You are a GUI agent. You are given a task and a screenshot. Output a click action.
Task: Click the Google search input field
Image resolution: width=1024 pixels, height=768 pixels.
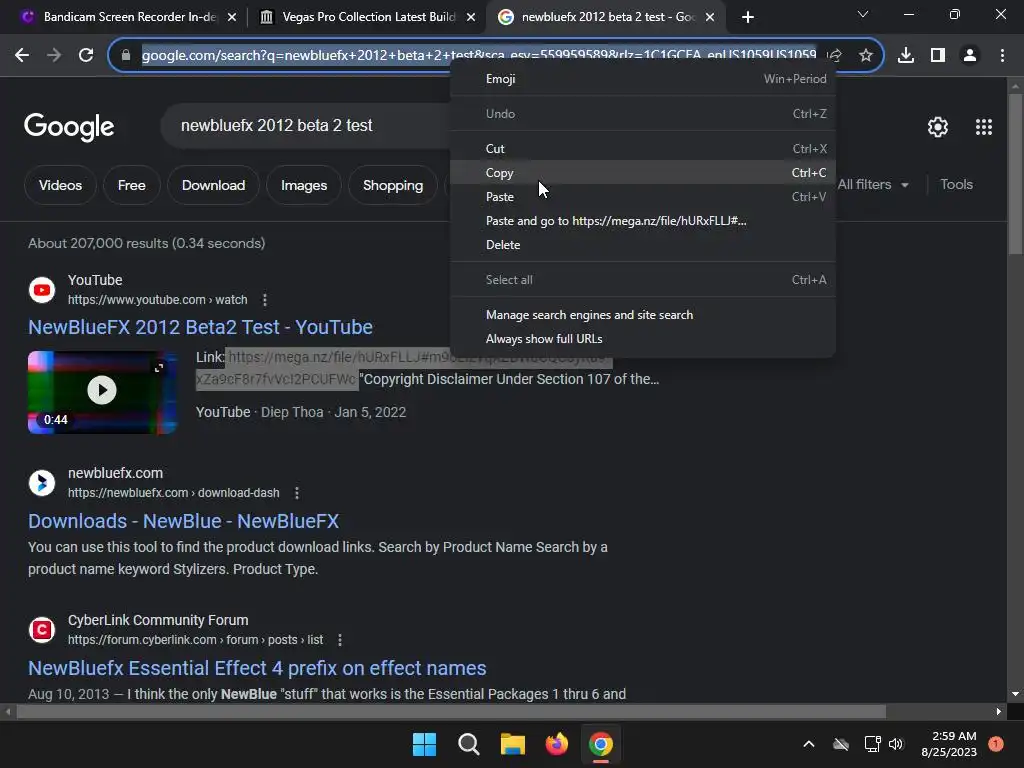click(307, 125)
